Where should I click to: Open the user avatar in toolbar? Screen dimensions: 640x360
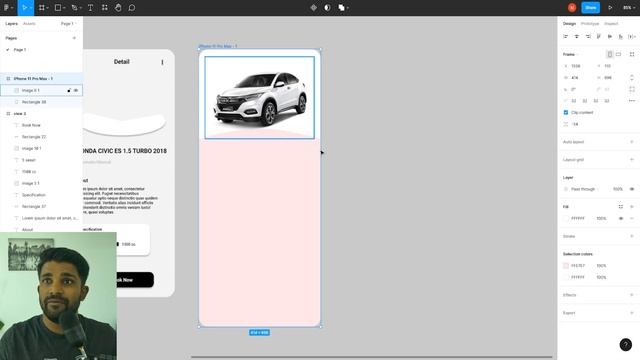point(572,8)
